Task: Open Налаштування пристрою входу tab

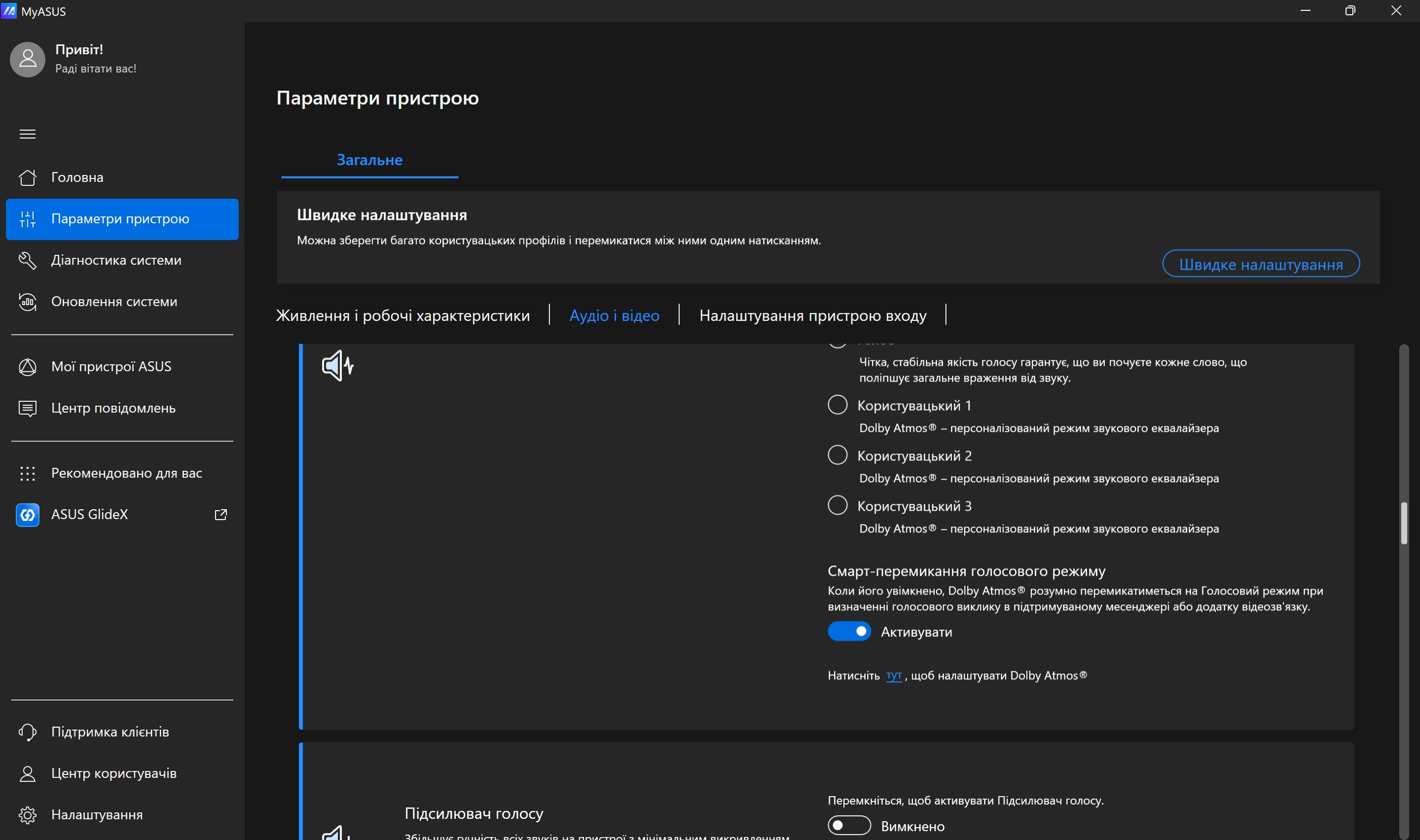Action: coord(812,315)
